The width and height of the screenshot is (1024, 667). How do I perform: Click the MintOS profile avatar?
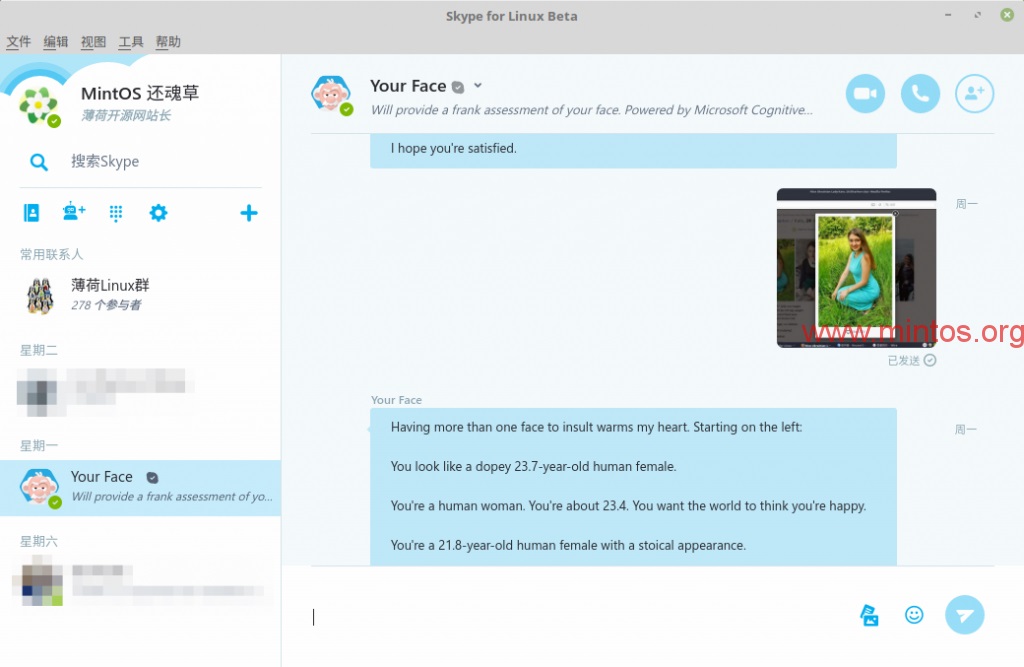point(39,105)
